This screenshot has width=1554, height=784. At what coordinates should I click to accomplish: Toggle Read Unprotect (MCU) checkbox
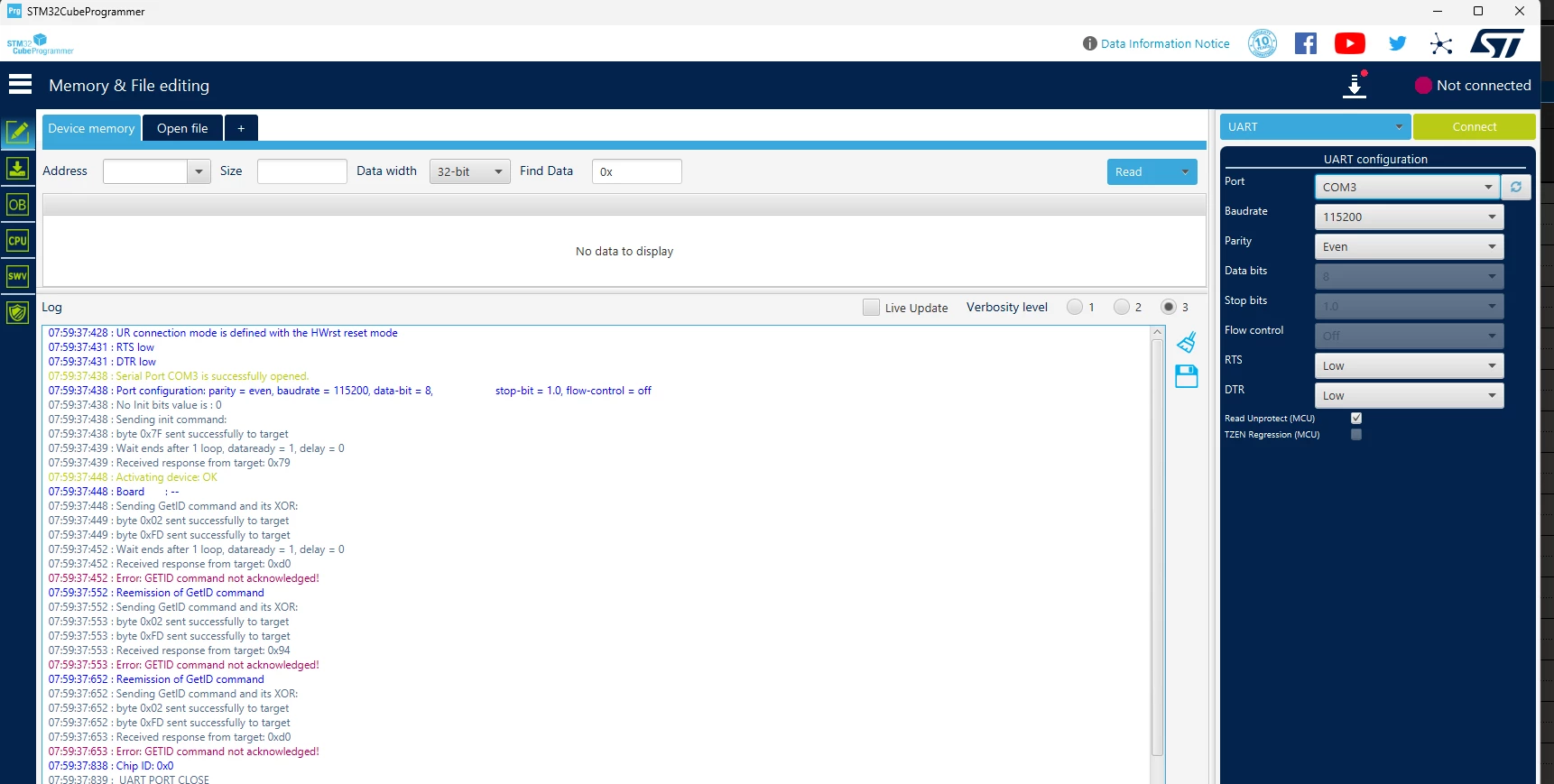(x=1356, y=419)
